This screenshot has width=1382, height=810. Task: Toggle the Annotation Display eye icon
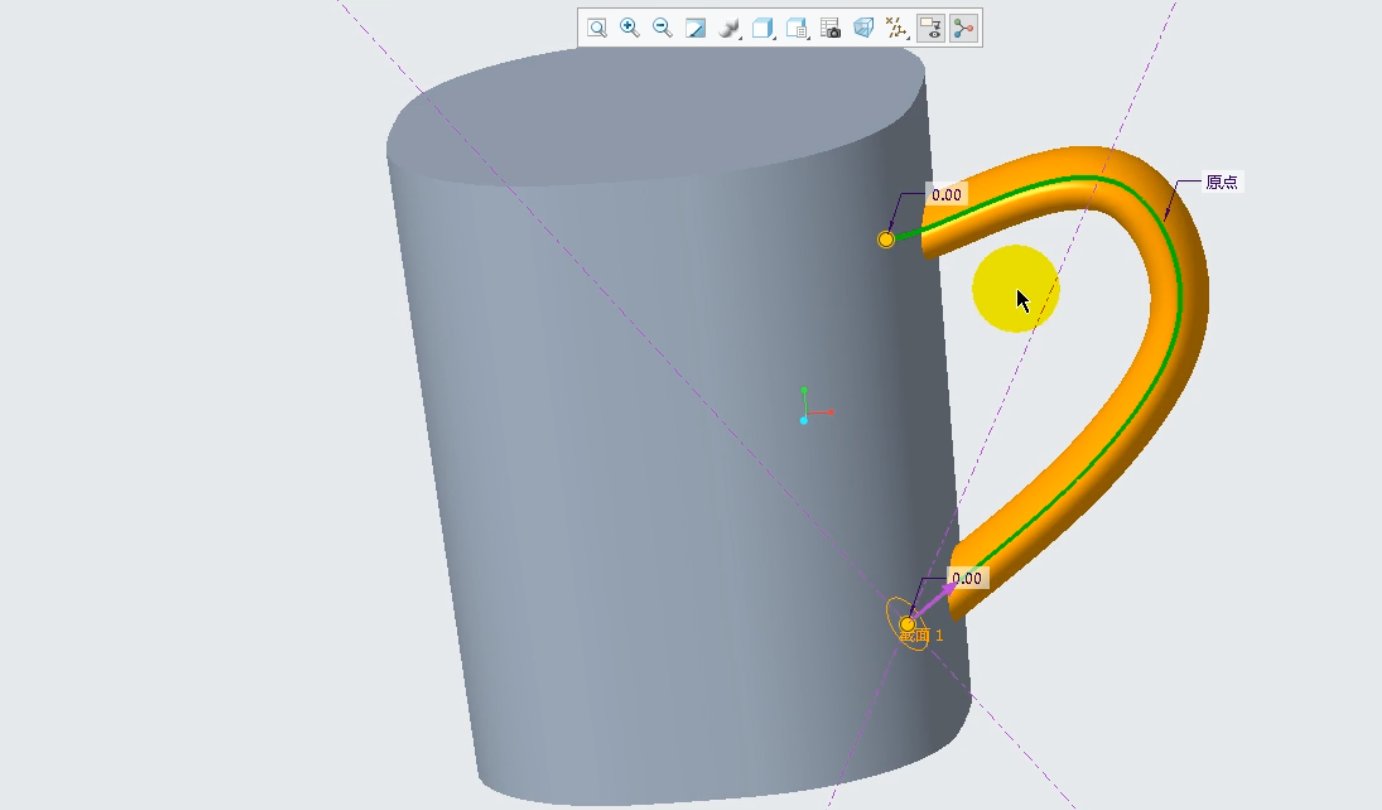pyautogui.click(x=931, y=28)
